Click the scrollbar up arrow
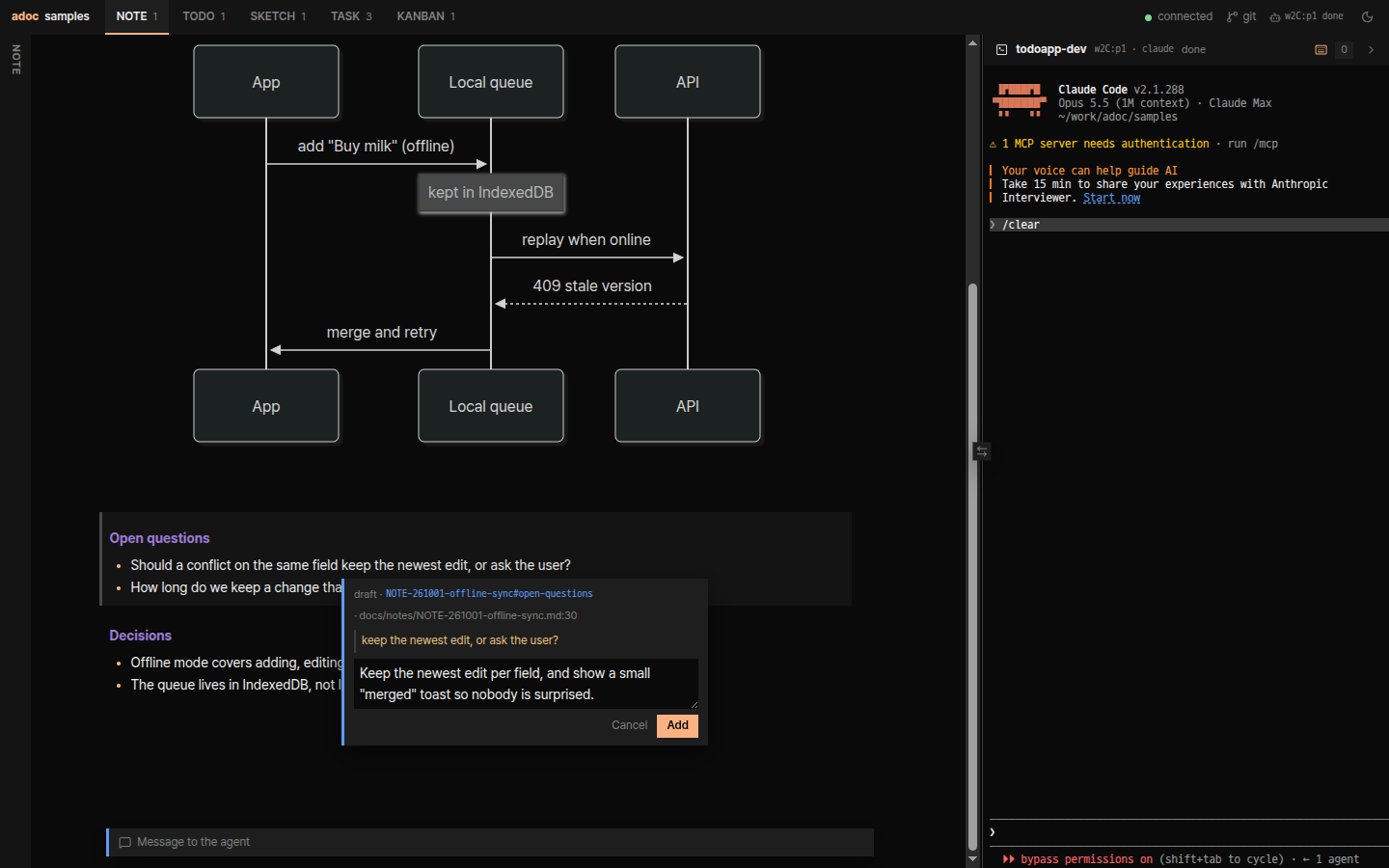 tap(972, 43)
